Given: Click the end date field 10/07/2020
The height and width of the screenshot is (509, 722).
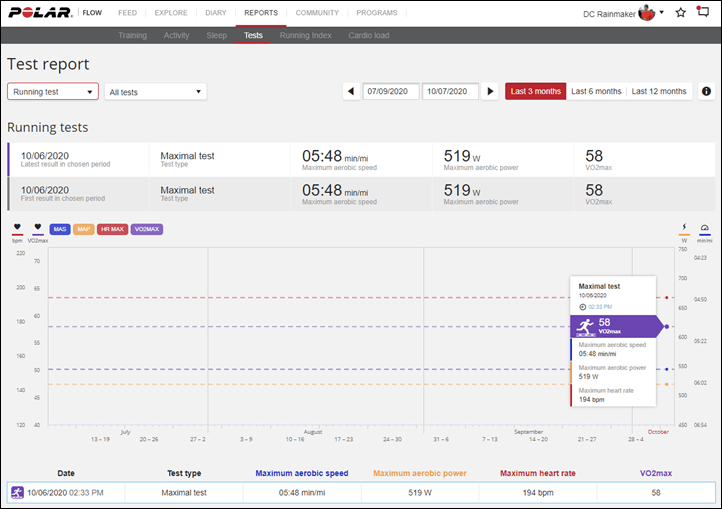Looking at the screenshot, I should click(450, 91).
